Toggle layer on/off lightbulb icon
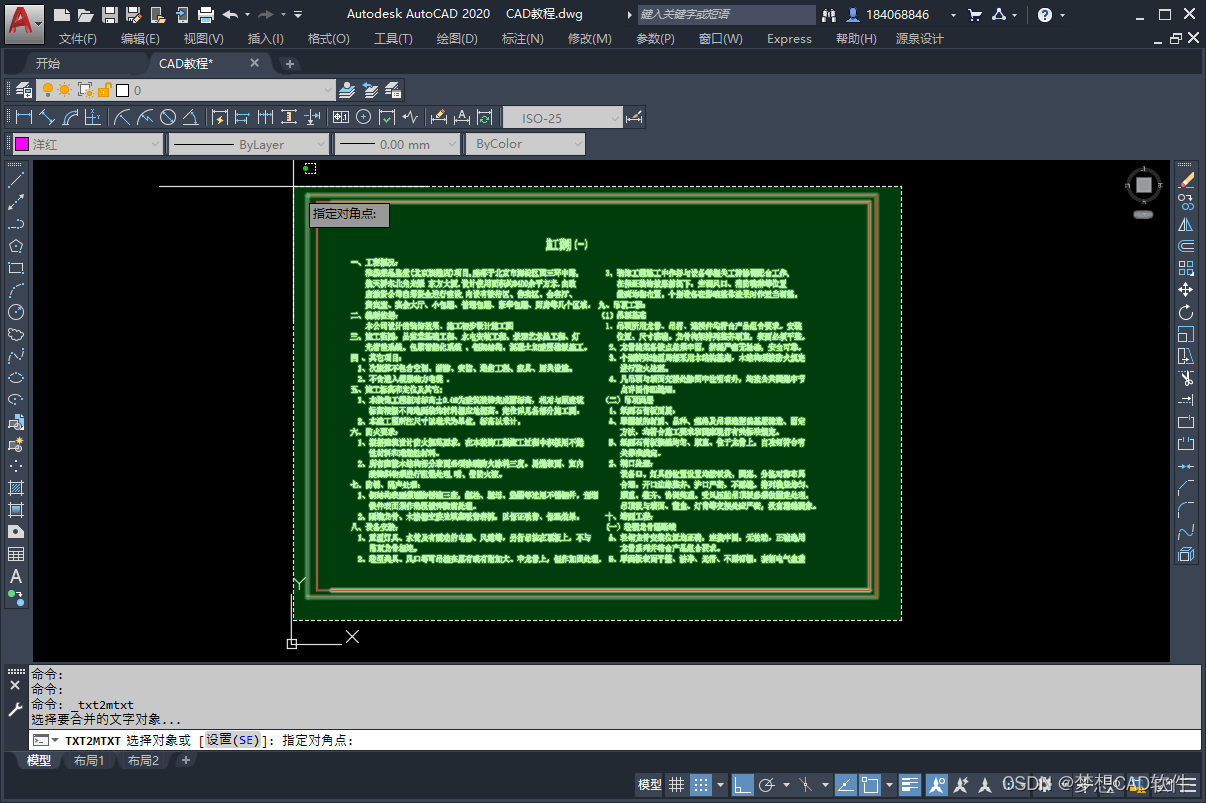This screenshot has height=803, width=1206. pos(47,90)
